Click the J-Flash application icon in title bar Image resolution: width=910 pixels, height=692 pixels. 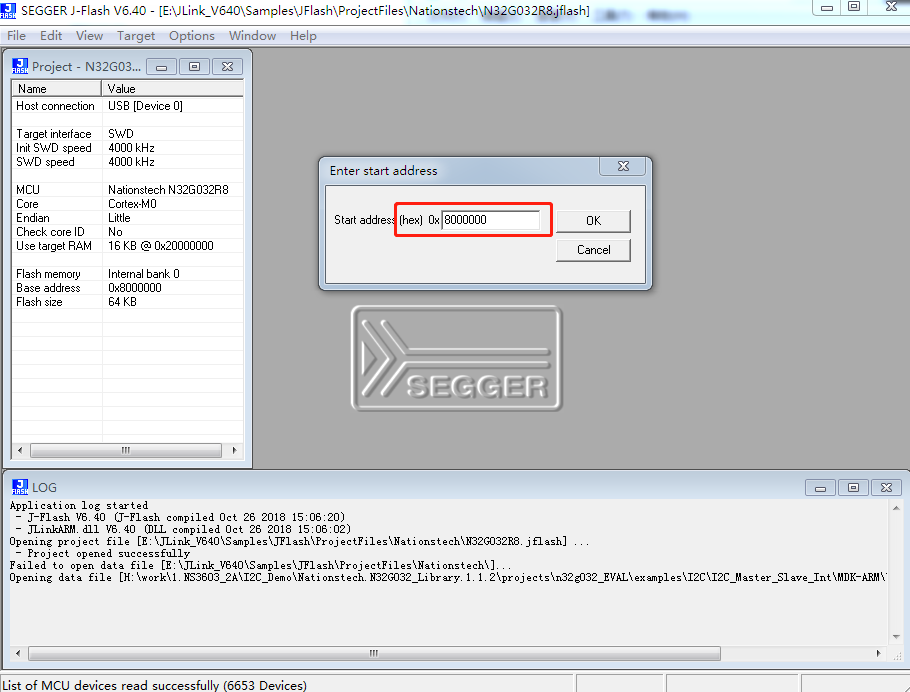[x=8, y=10]
